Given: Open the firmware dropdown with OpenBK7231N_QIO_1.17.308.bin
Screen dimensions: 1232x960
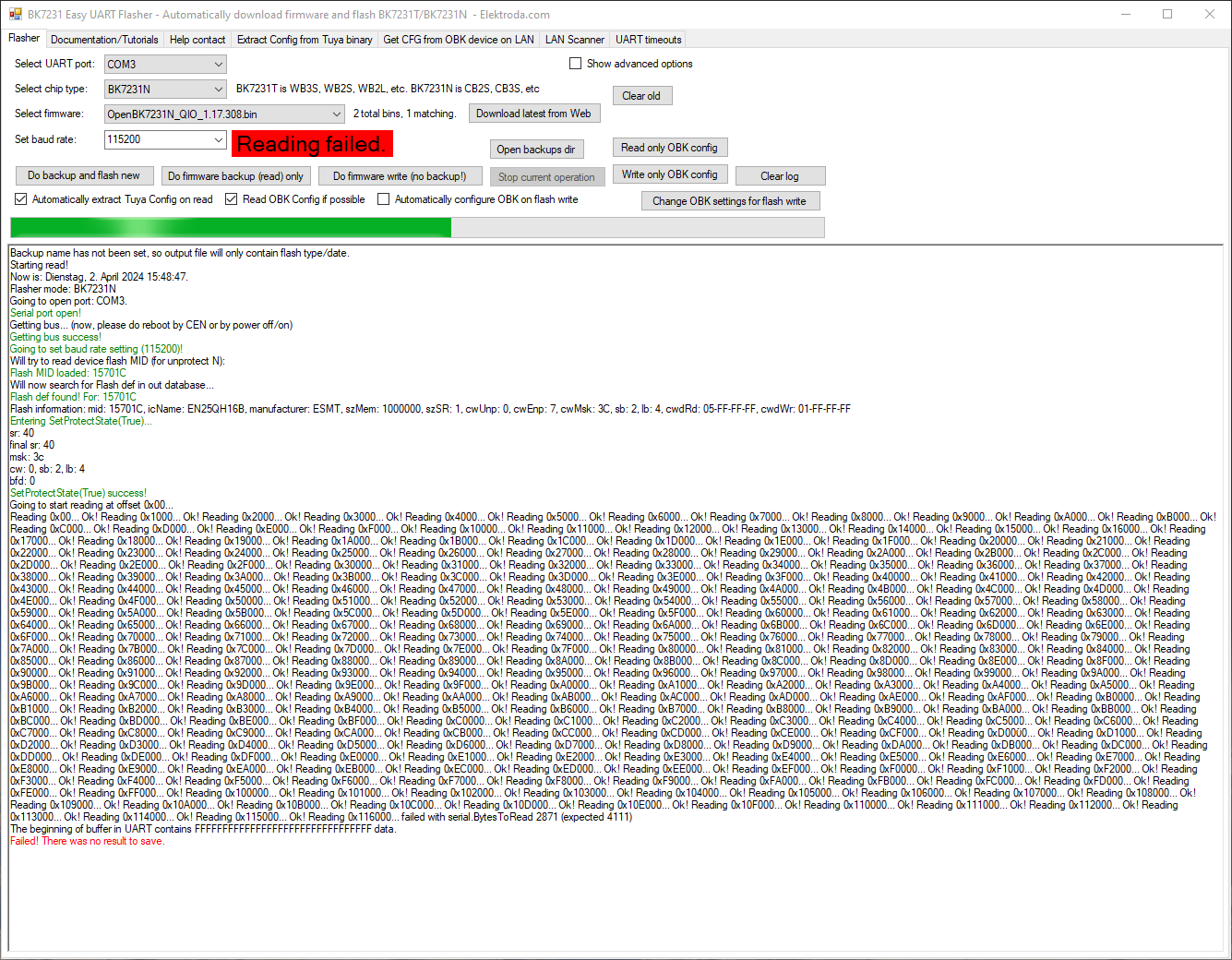Looking at the screenshot, I should point(224,114).
